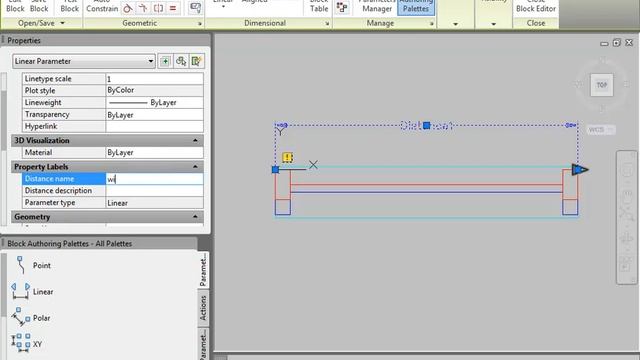
Task: Click the constraint settings icon in the Geometric panel
Action: click(x=196, y=8)
